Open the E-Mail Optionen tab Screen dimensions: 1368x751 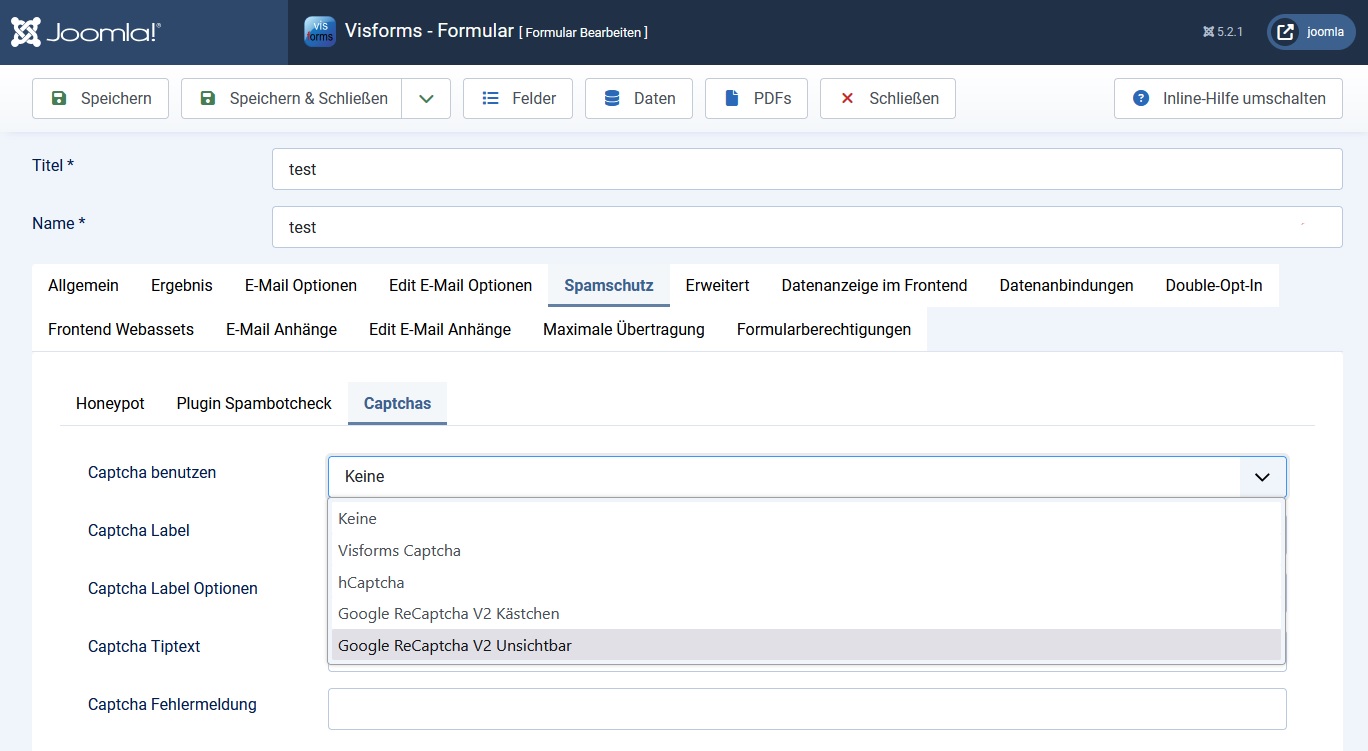click(301, 285)
